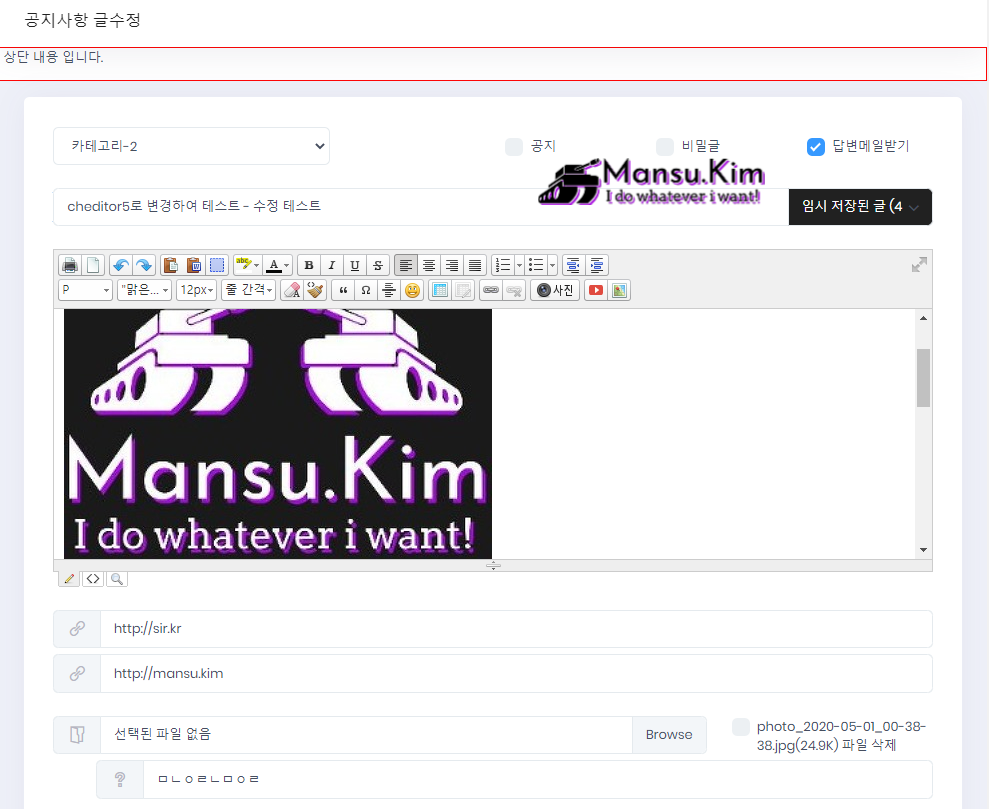Uncheck the 답변메일받기 checkbox
Image resolution: width=989 pixels, height=809 pixels.
click(x=816, y=147)
